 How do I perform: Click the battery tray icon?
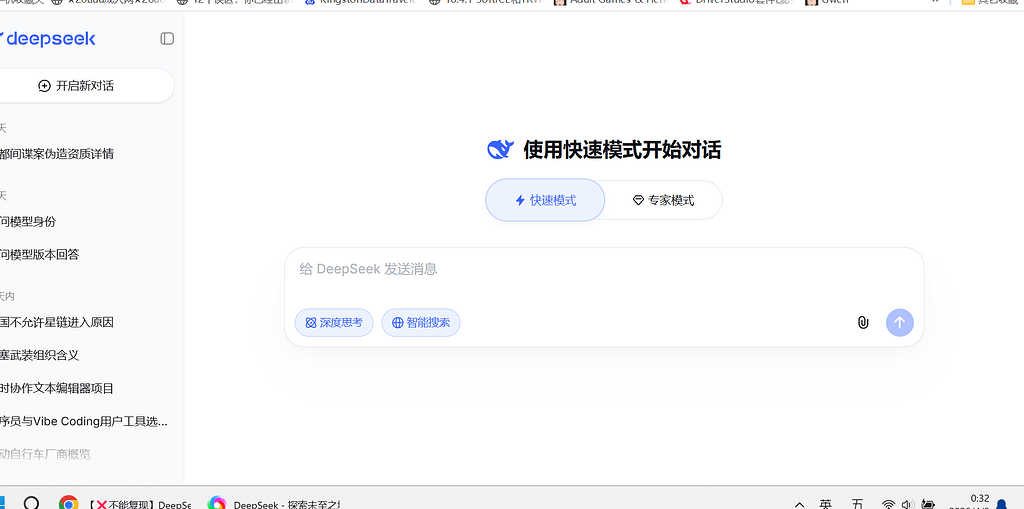927,504
